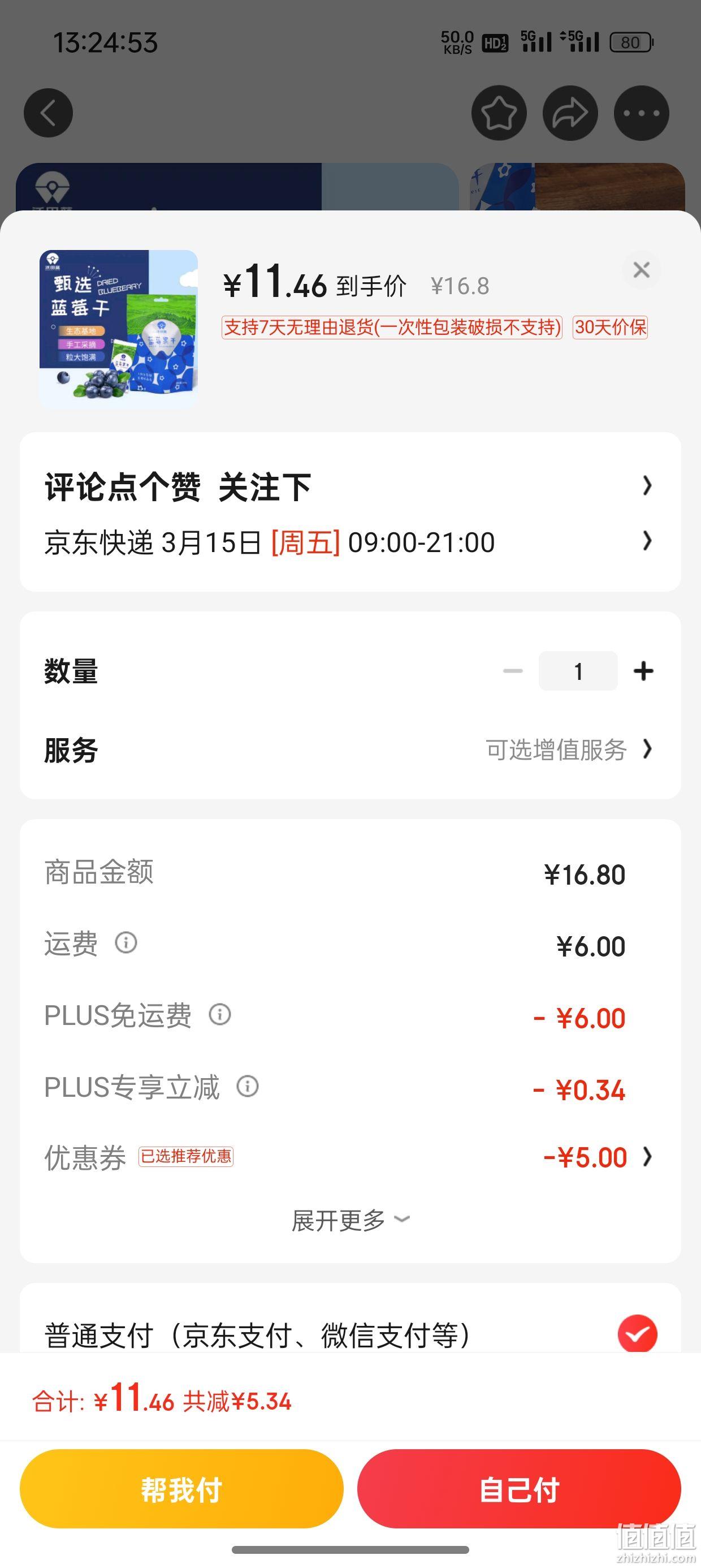Tap the yellow 帮我付 button
The height and width of the screenshot is (1568, 701).
181,1489
